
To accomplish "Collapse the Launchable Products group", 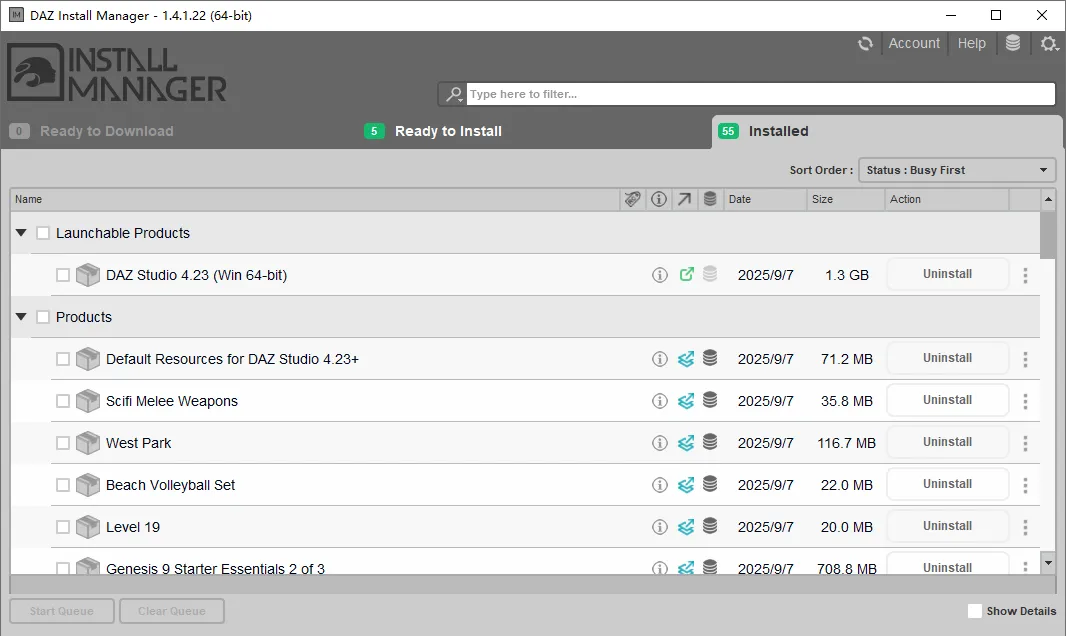I will tap(21, 233).
